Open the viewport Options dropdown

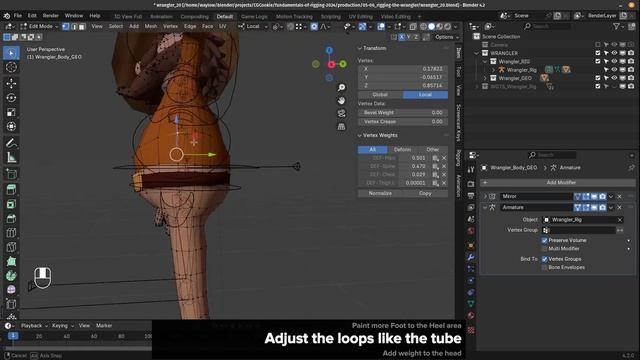tap(447, 37)
